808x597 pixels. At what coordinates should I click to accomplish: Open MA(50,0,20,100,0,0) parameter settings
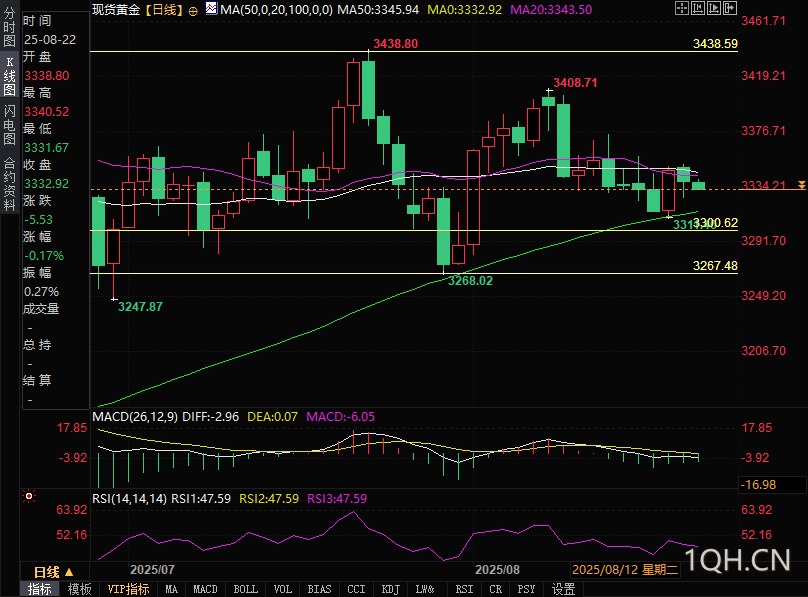(276, 10)
